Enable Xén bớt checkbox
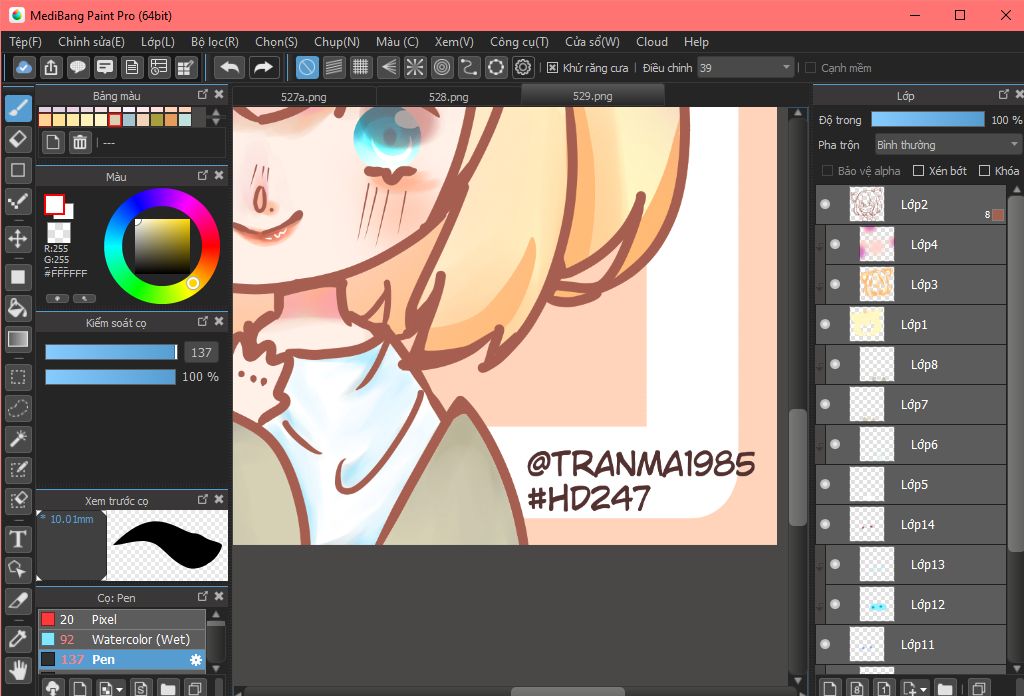The width and height of the screenshot is (1024, 696). pos(918,170)
